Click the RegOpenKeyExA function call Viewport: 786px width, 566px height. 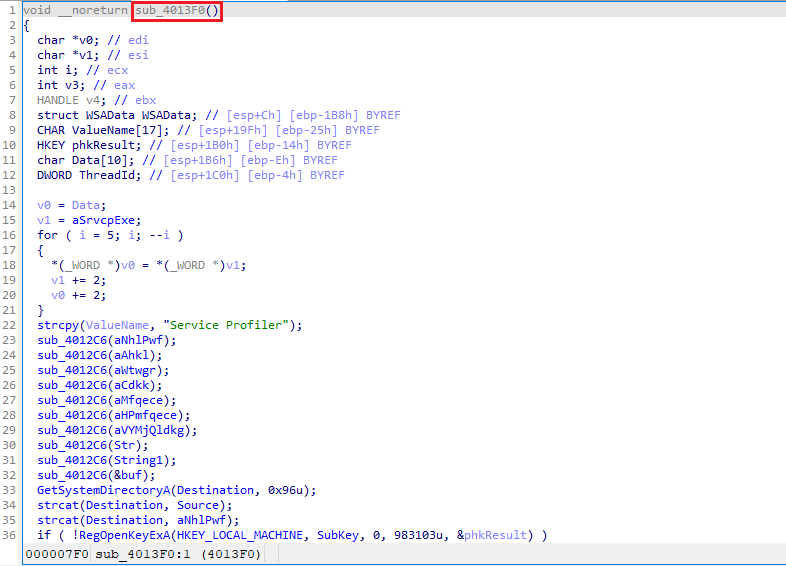click(124, 535)
